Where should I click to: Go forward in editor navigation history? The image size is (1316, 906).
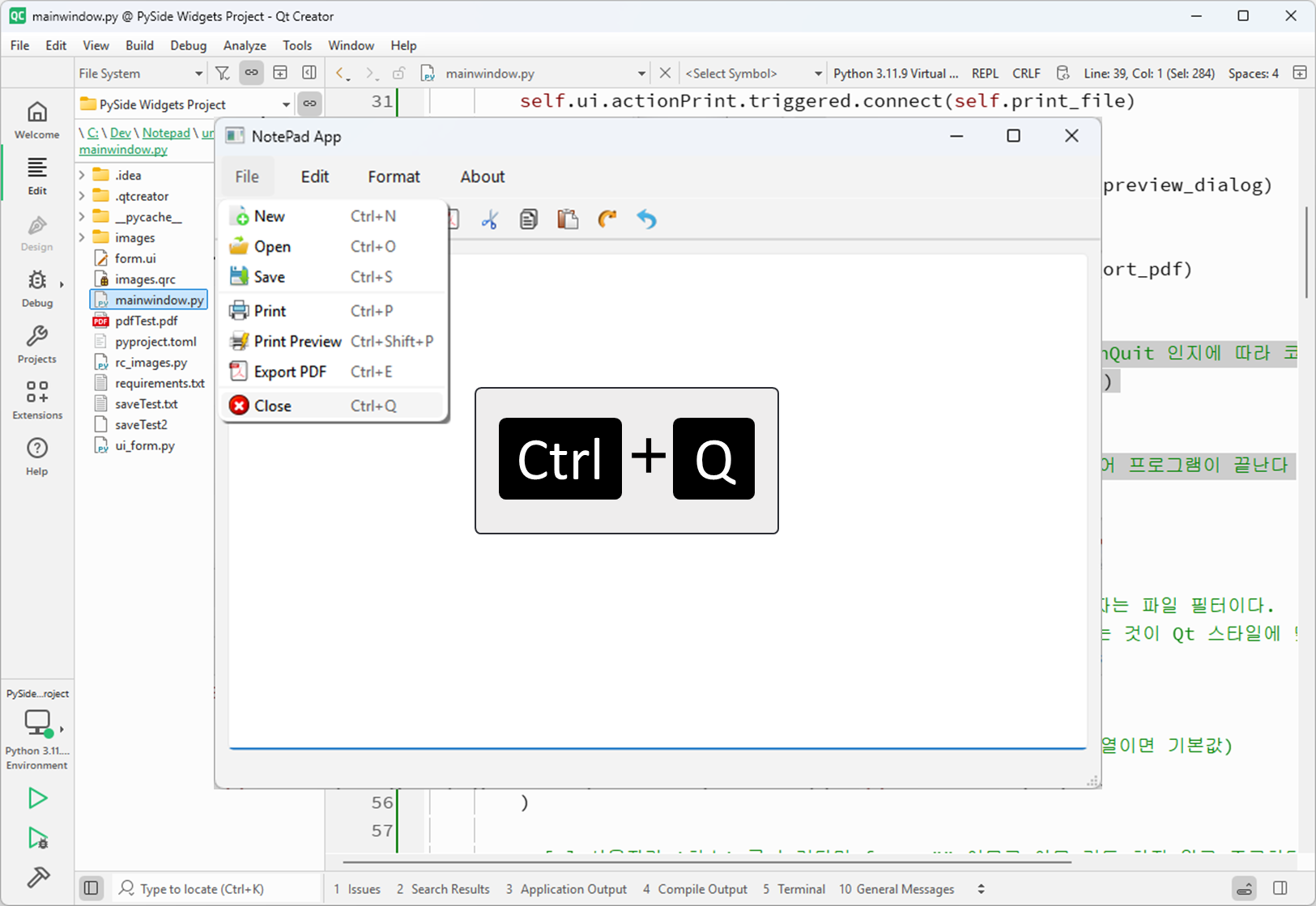click(x=371, y=73)
